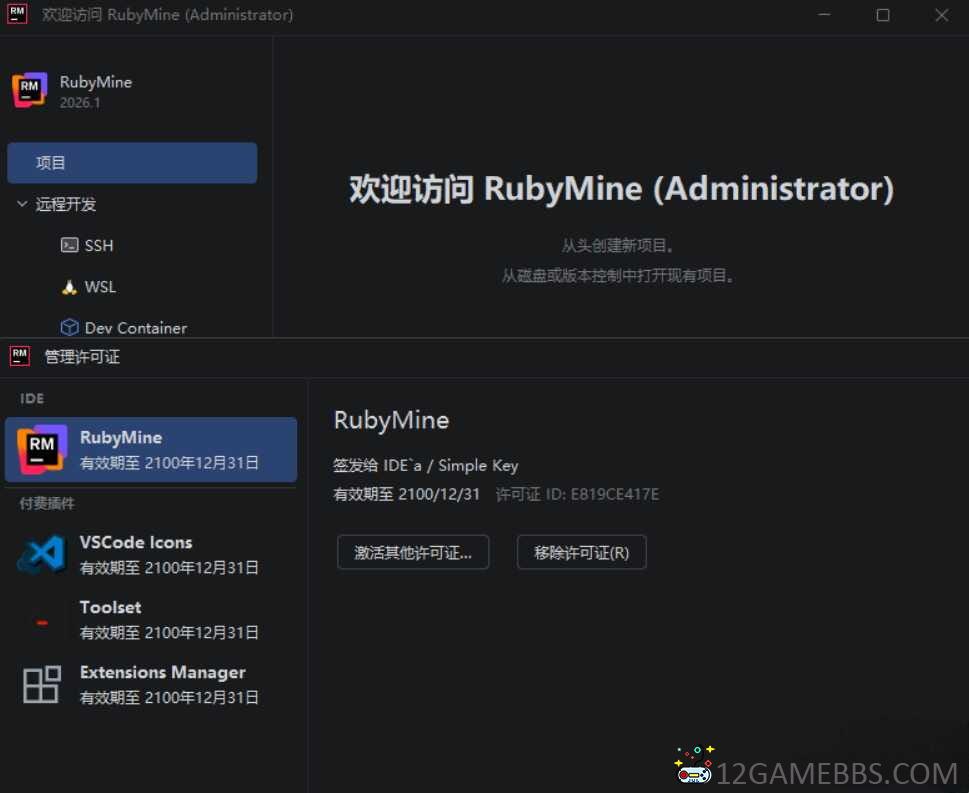The height and width of the screenshot is (793, 969).
Task: Click the VSCode Icons plugin logo
Action: (42, 554)
